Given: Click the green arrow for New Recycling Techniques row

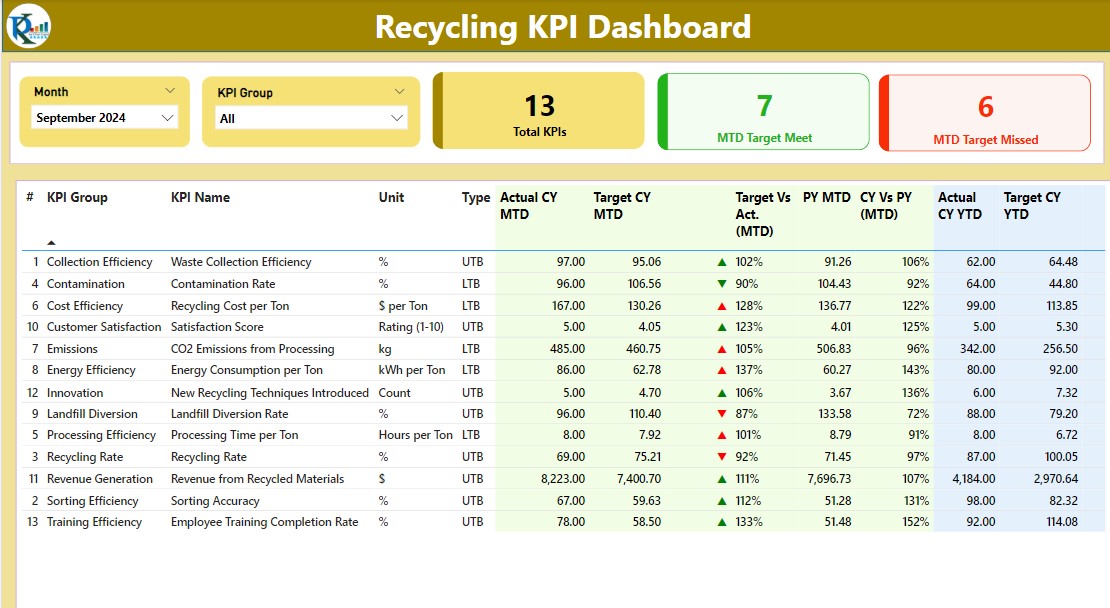Looking at the screenshot, I should click(722, 393).
